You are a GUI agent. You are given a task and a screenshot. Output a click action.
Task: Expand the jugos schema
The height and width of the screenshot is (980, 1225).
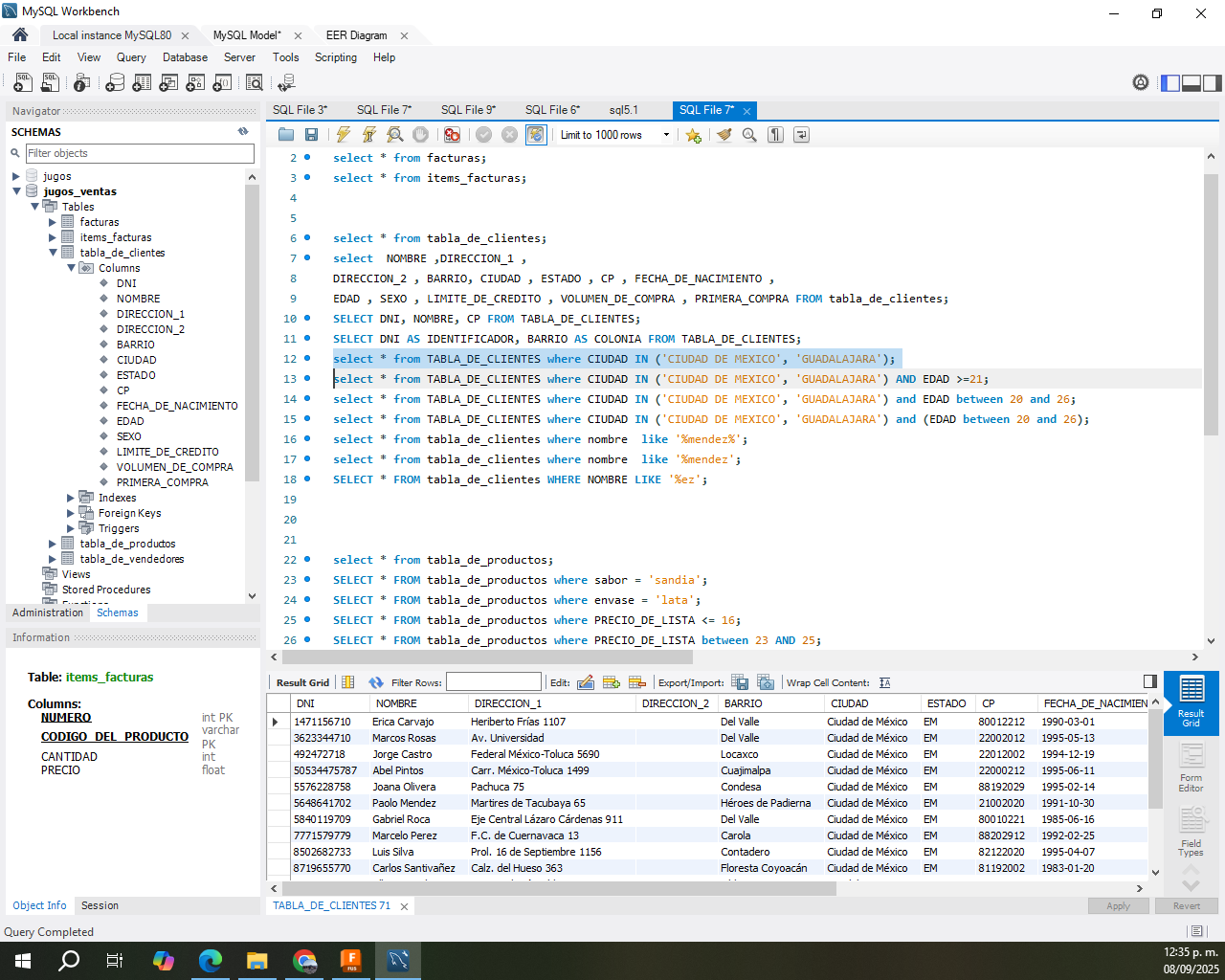click(x=16, y=176)
